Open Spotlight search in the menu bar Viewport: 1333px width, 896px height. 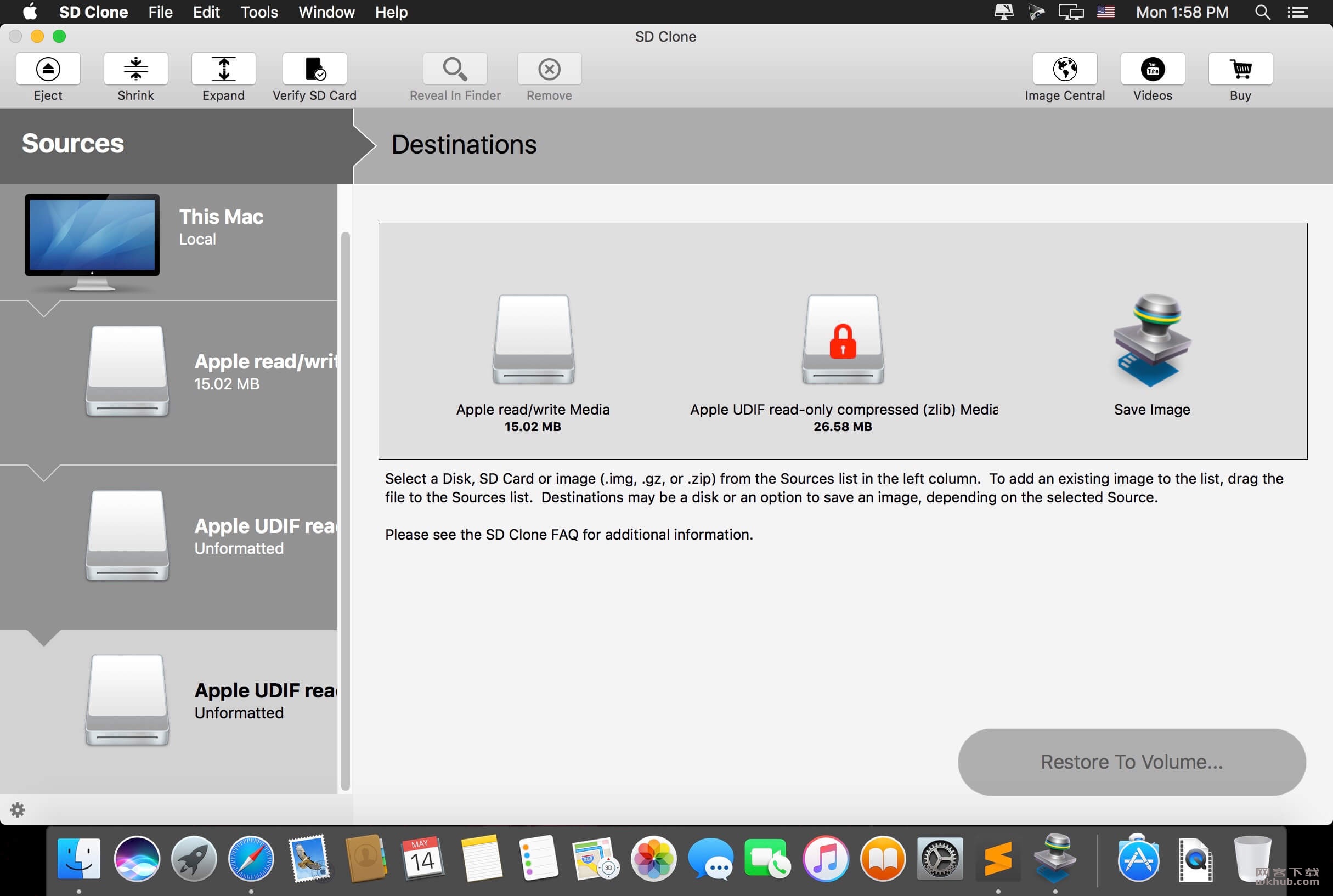1263,12
